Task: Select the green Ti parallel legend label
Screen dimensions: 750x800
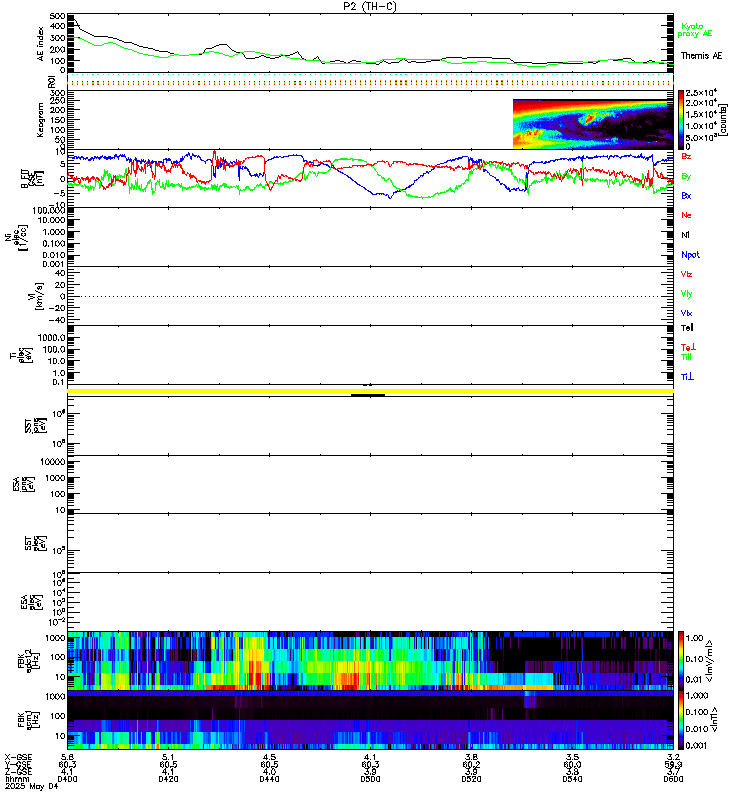Action: (686, 357)
